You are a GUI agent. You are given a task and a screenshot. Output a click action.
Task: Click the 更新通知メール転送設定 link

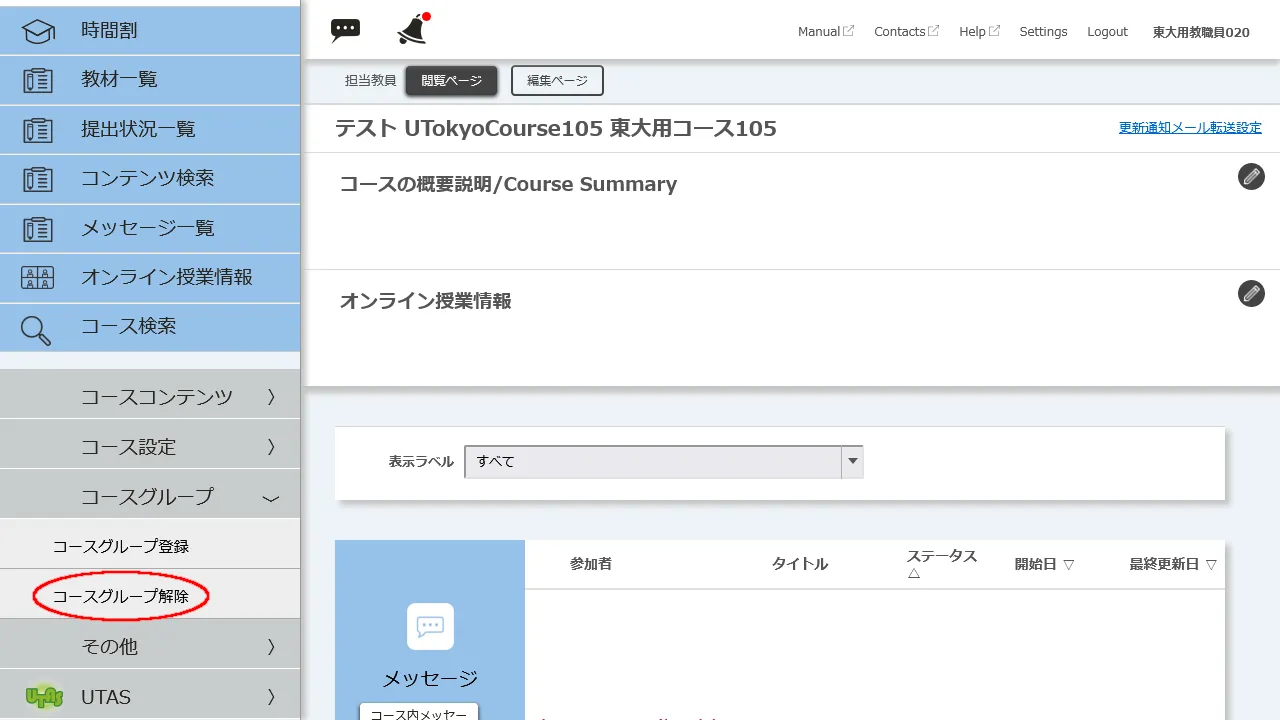(x=1190, y=127)
